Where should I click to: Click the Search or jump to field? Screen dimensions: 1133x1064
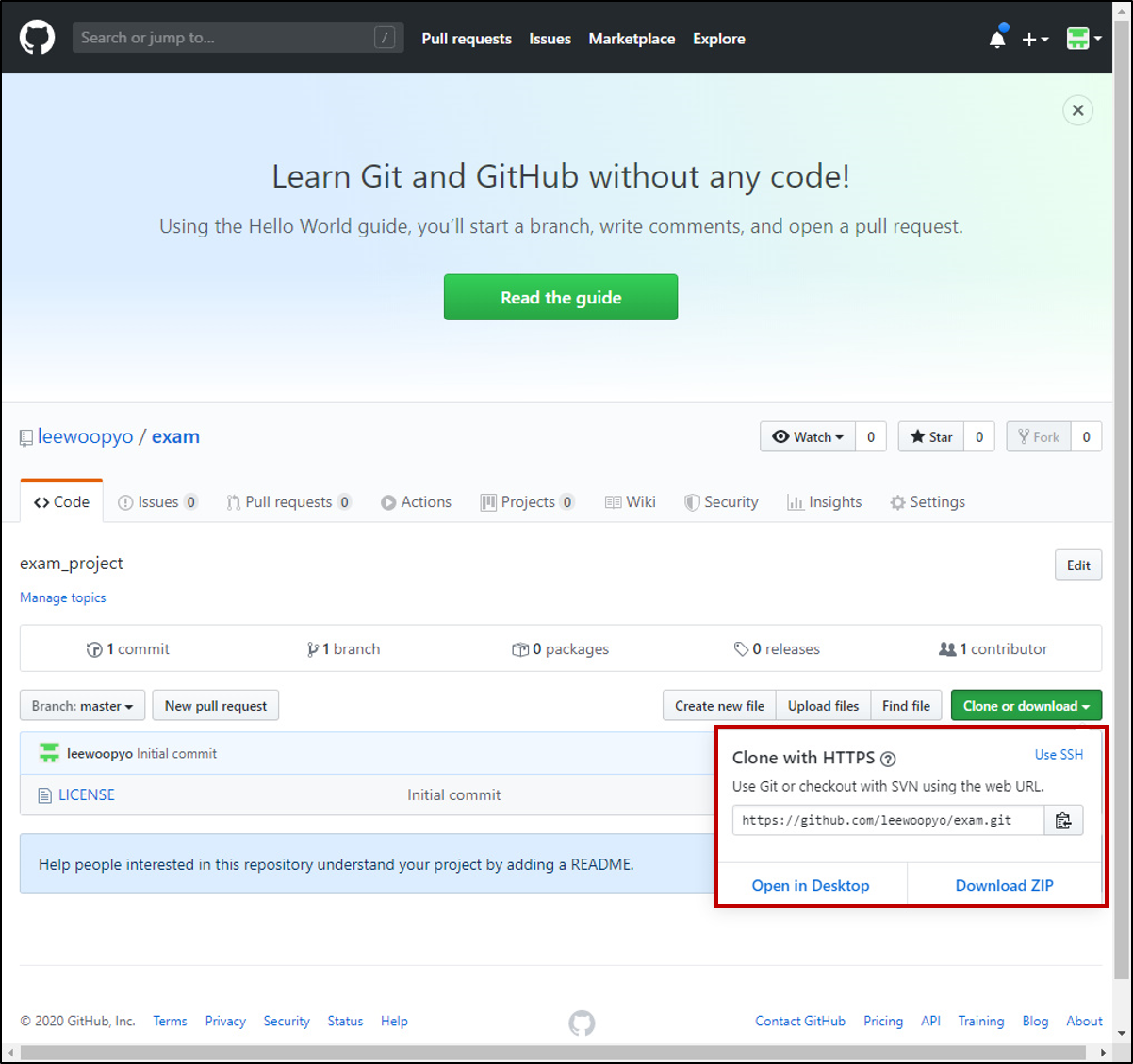(238, 38)
